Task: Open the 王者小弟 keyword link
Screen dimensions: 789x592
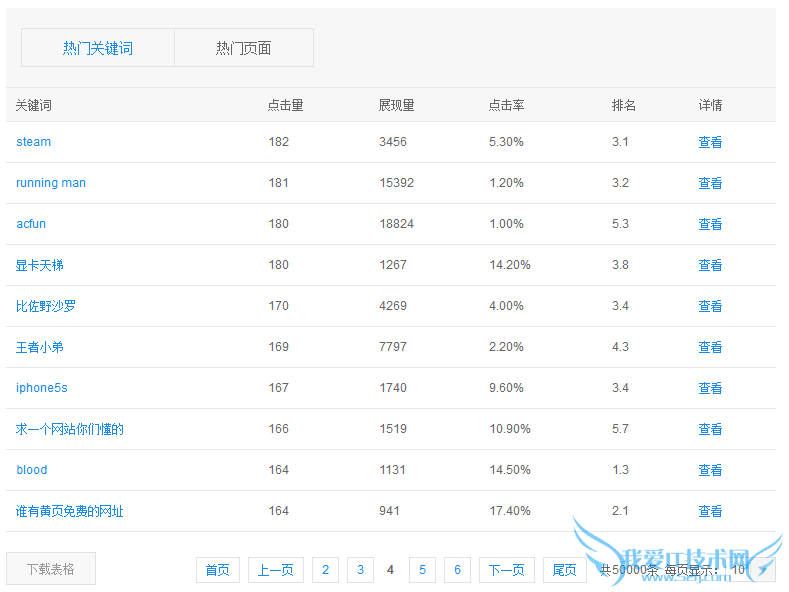Action: (39, 347)
